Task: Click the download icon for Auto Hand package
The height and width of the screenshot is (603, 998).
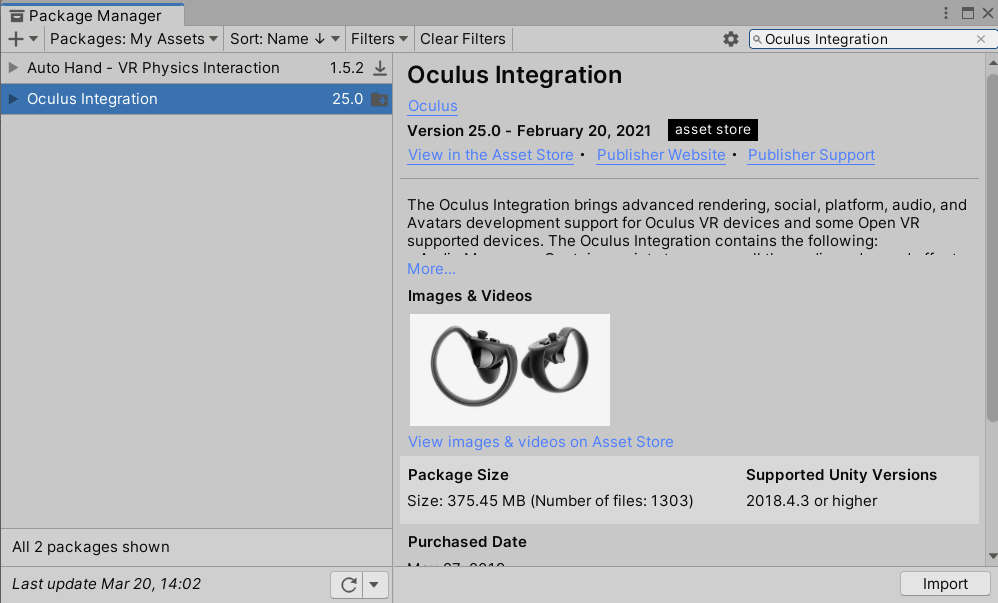Action: (381, 67)
